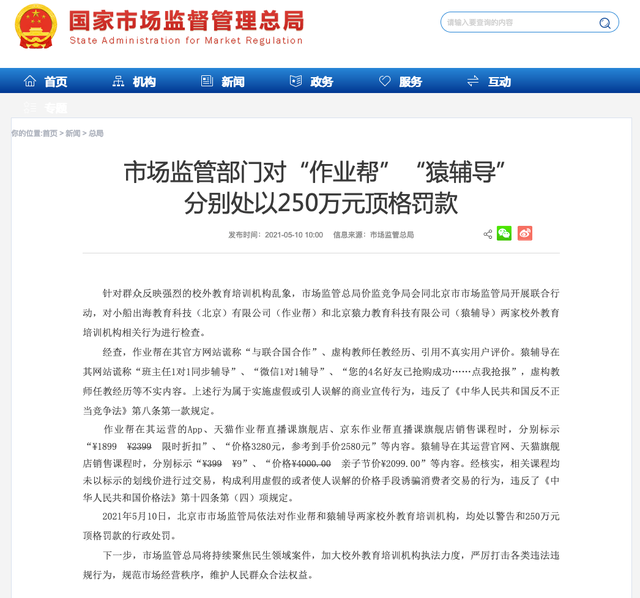Click 总局 in the breadcrumb trail

point(96,133)
